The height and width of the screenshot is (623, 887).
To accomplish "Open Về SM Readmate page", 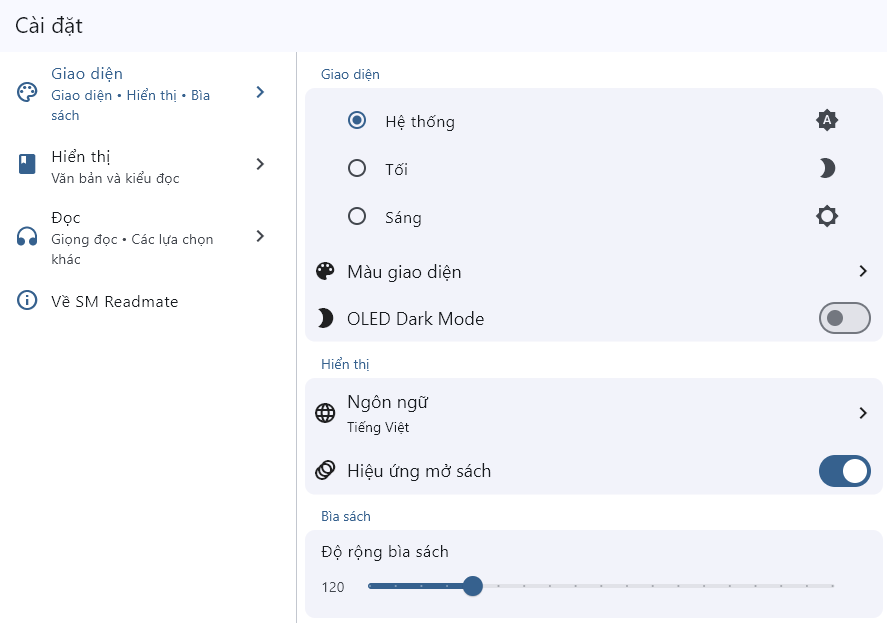I will tap(114, 301).
